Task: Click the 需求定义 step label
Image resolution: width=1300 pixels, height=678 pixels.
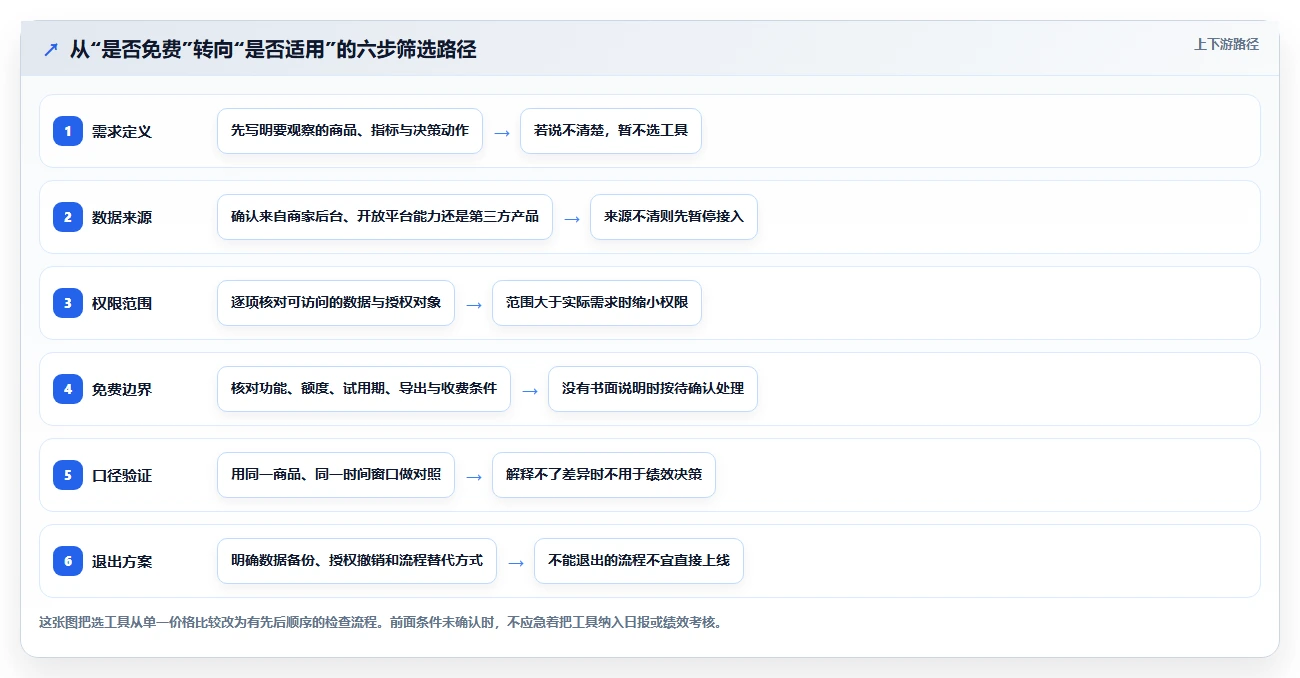Action: [122, 131]
